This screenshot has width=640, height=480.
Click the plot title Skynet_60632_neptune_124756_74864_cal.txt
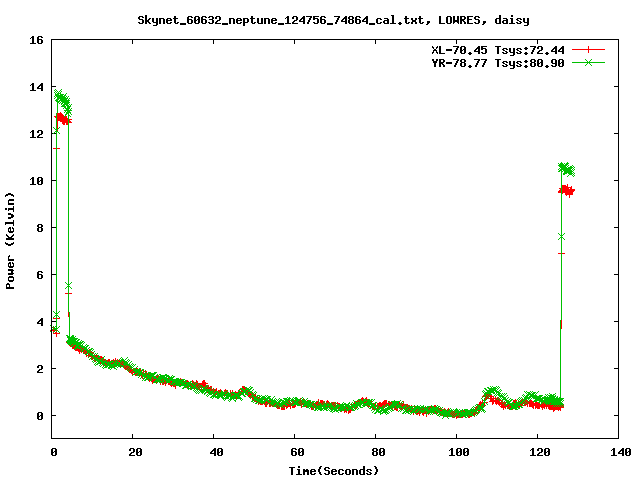[281, 20]
